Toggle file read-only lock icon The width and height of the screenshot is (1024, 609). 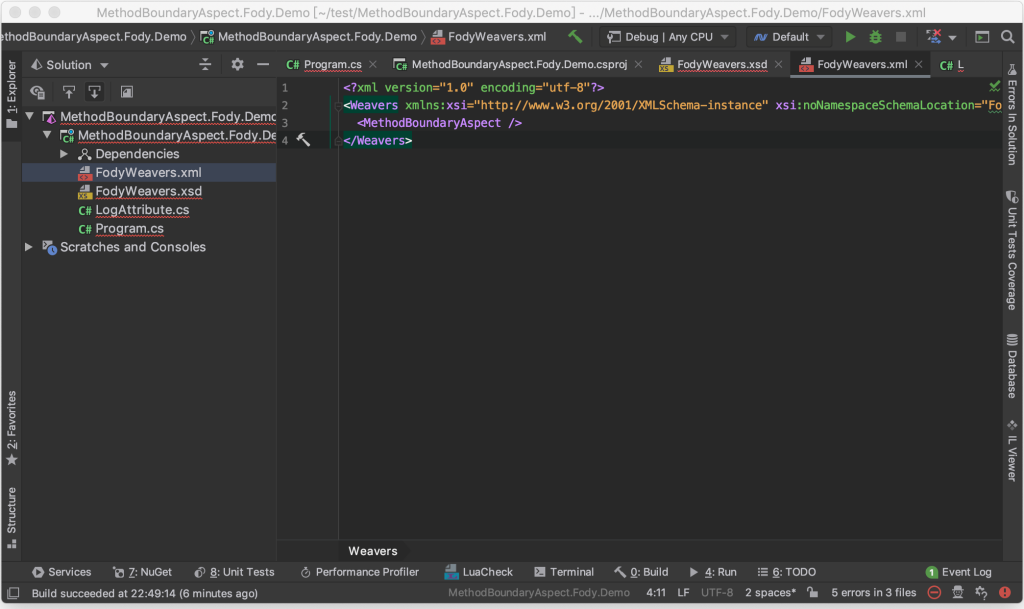point(812,593)
